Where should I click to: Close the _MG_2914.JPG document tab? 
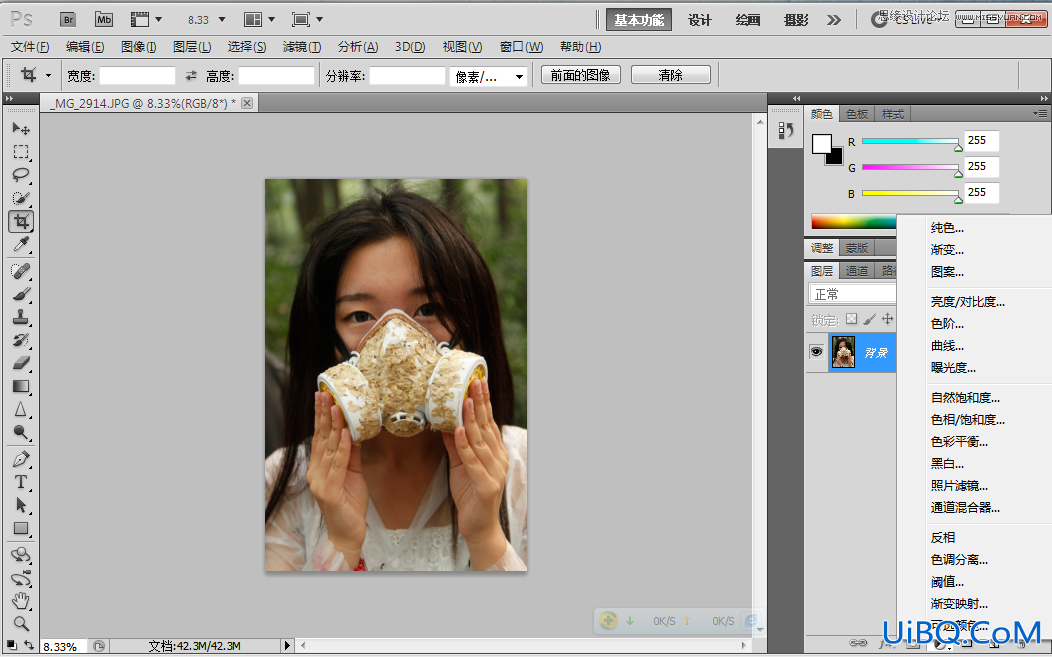(x=247, y=103)
